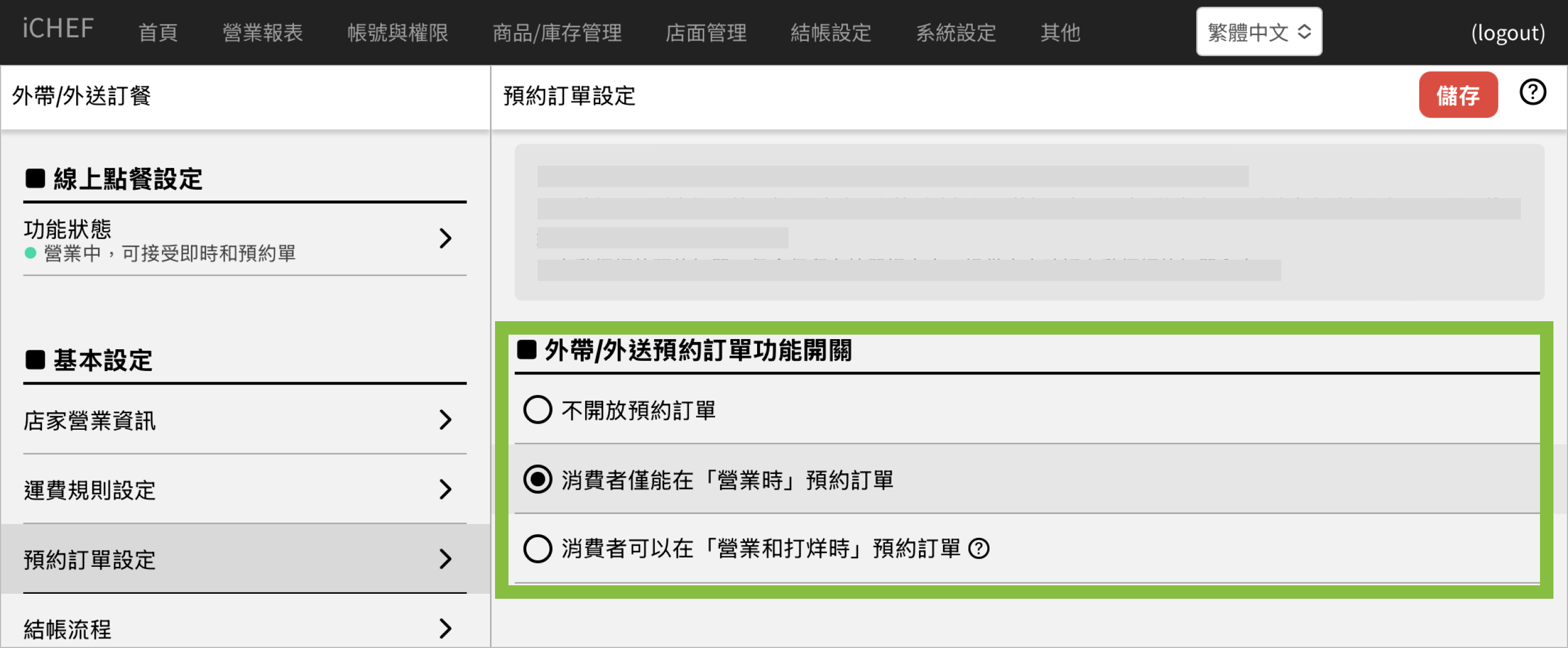Open the 商品/庫存管理 menu
This screenshot has height=648, width=1568.
click(x=556, y=32)
